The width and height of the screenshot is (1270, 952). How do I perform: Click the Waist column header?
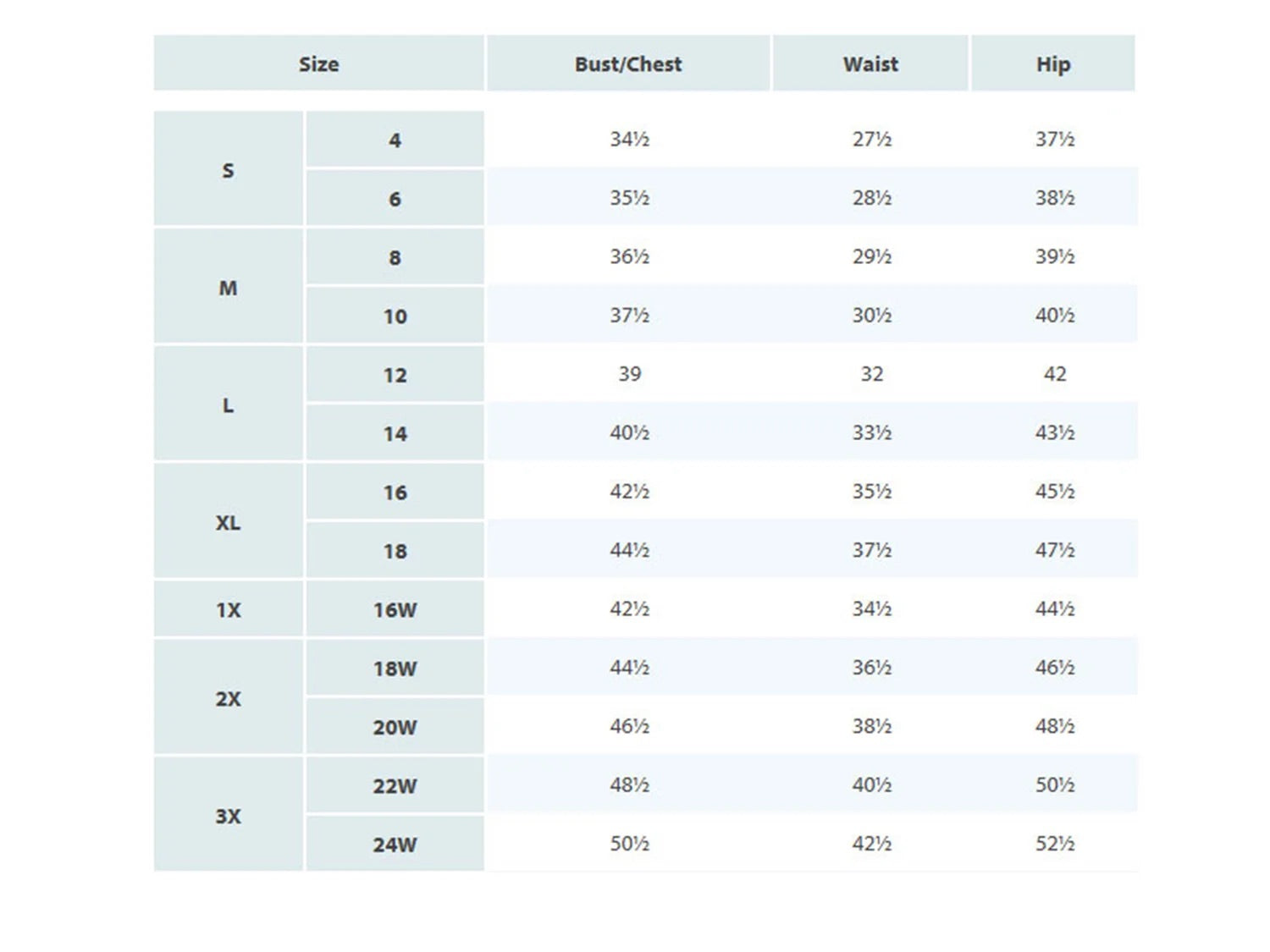point(870,63)
